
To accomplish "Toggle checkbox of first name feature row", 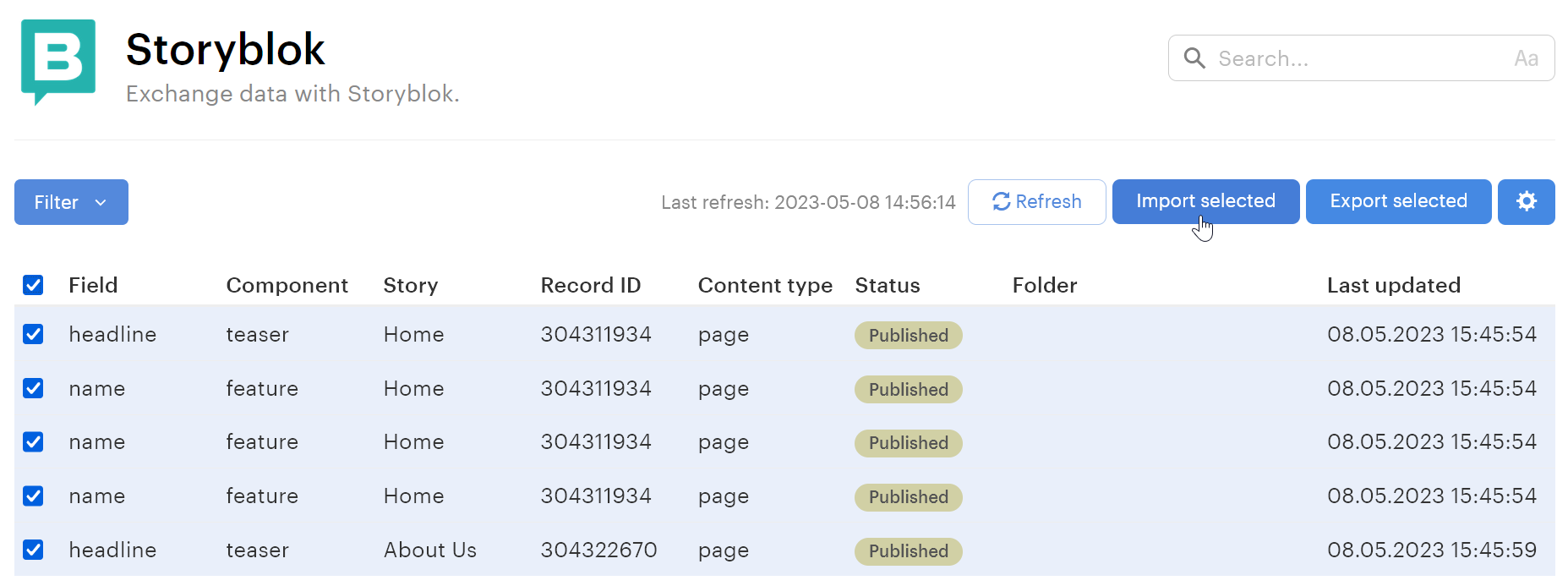I will [33, 388].
